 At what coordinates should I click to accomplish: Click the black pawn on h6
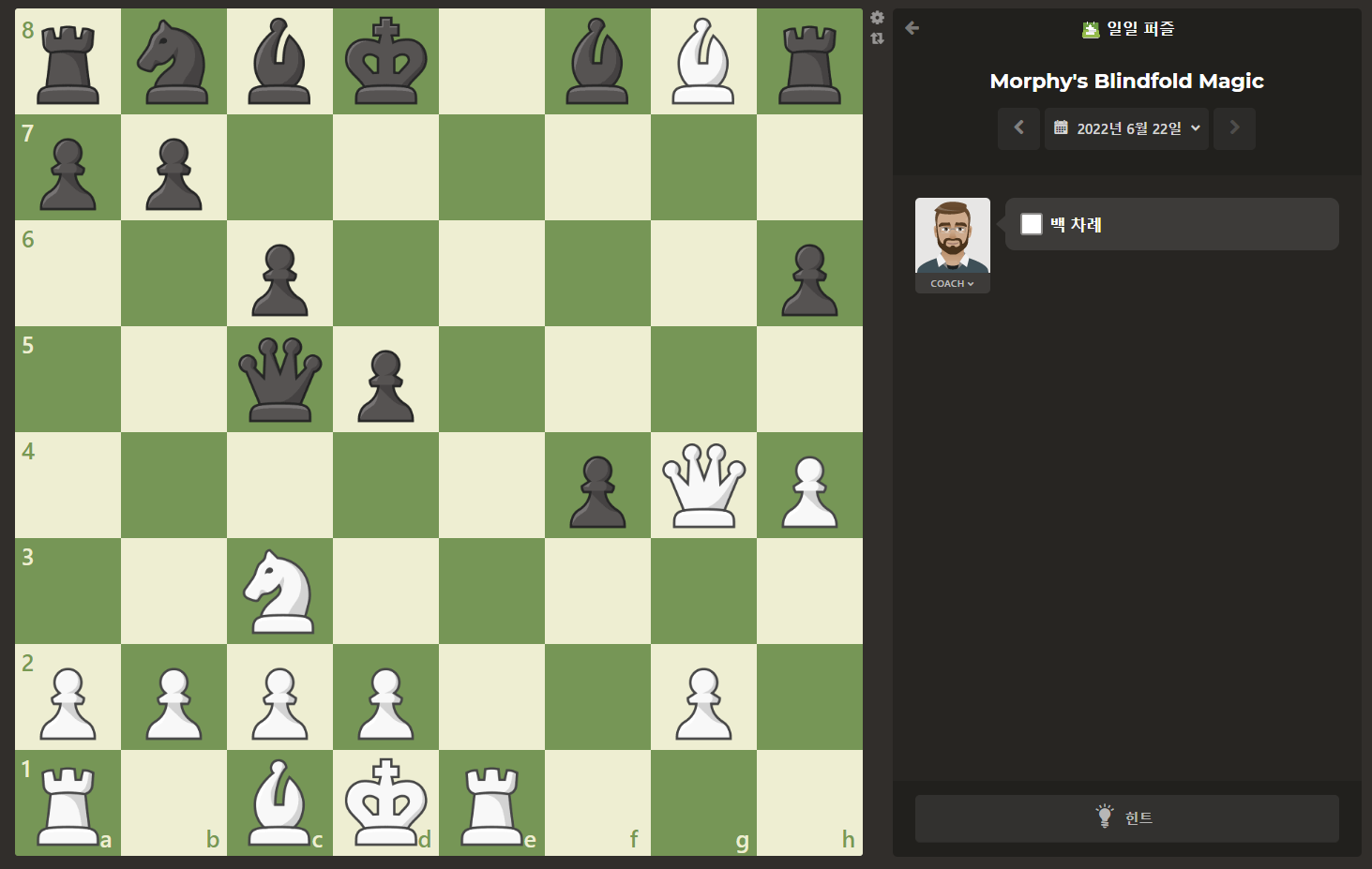[x=809, y=273]
